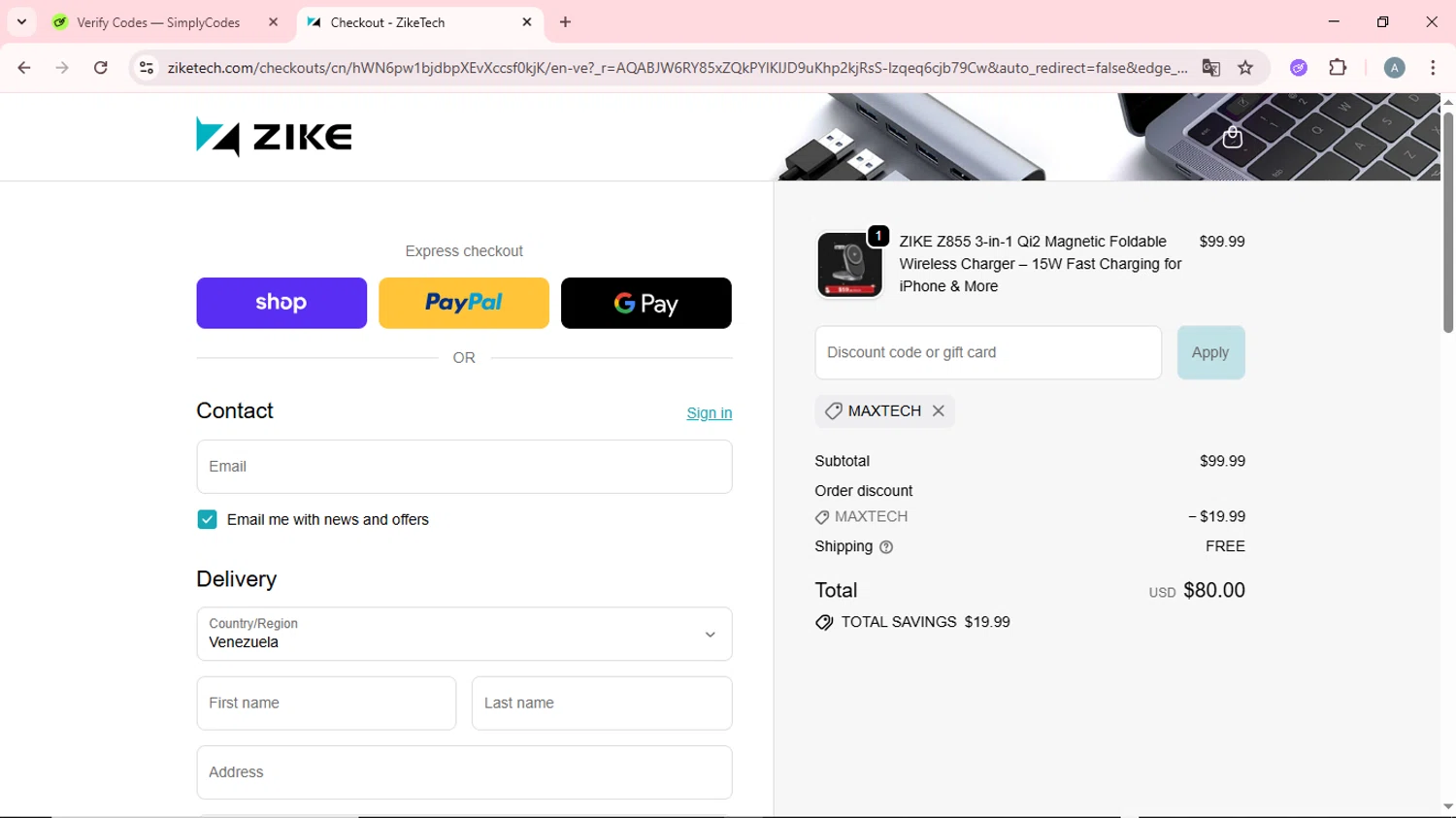Click the shipping help question mark icon
Image resolution: width=1456 pixels, height=818 pixels.
click(x=886, y=547)
